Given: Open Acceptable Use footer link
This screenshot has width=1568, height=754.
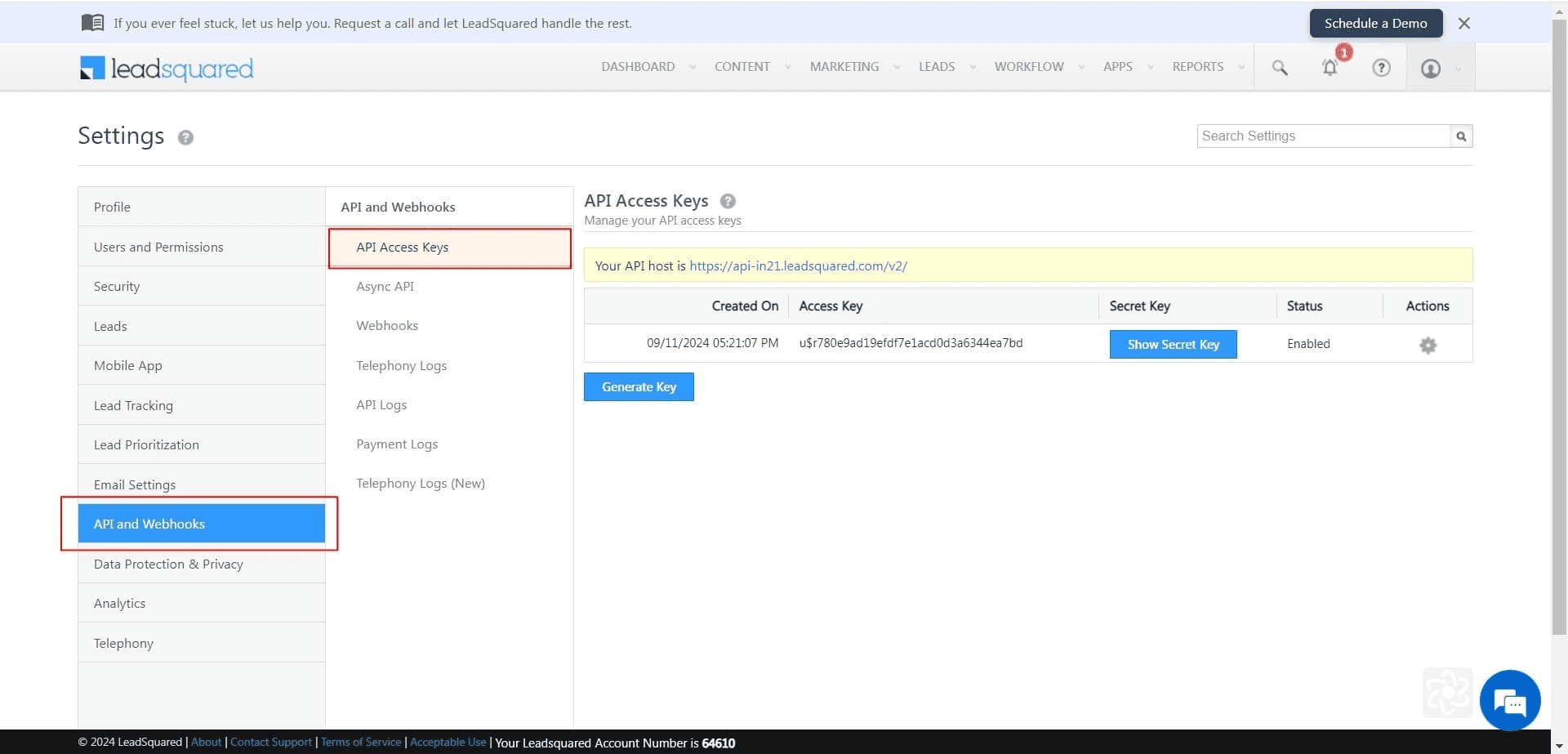Looking at the screenshot, I should 448,743.
